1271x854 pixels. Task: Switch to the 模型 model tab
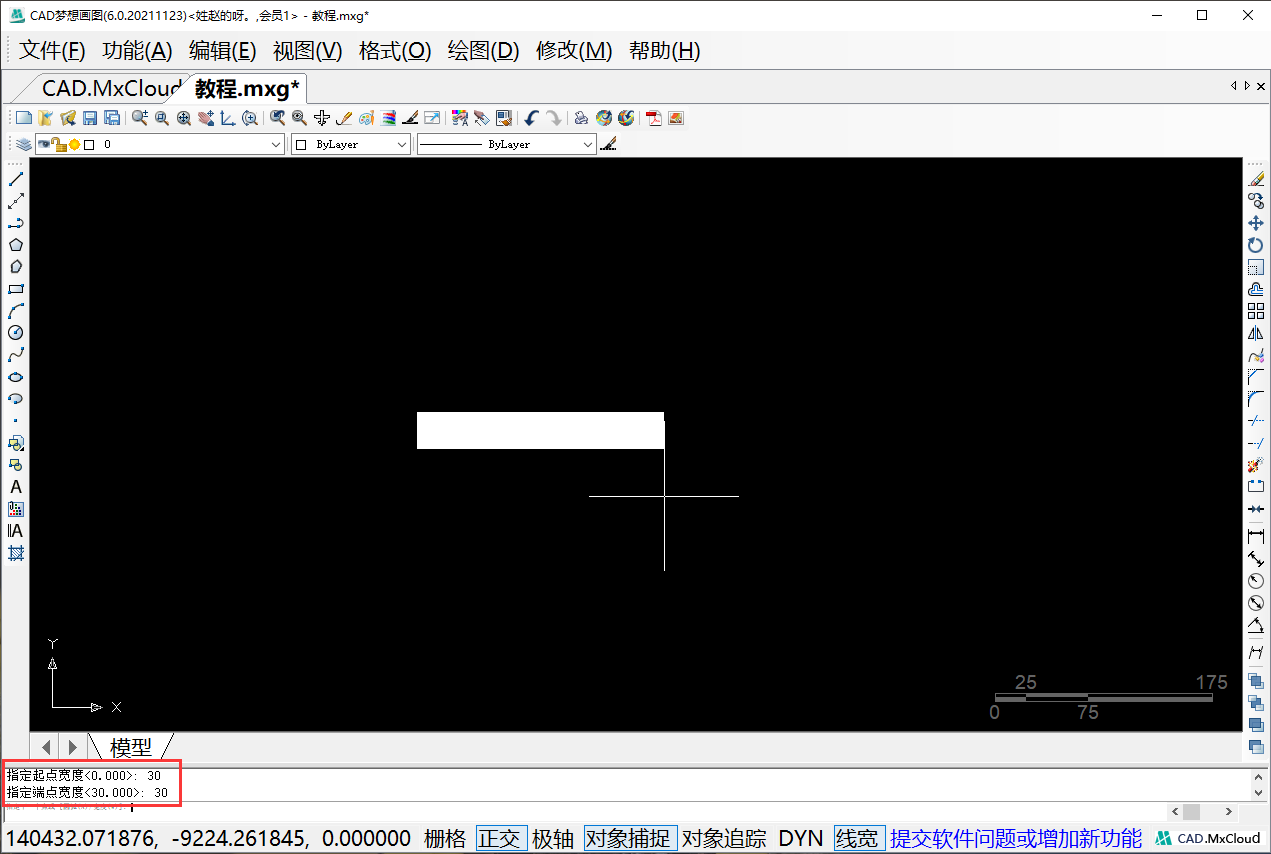coord(131,746)
